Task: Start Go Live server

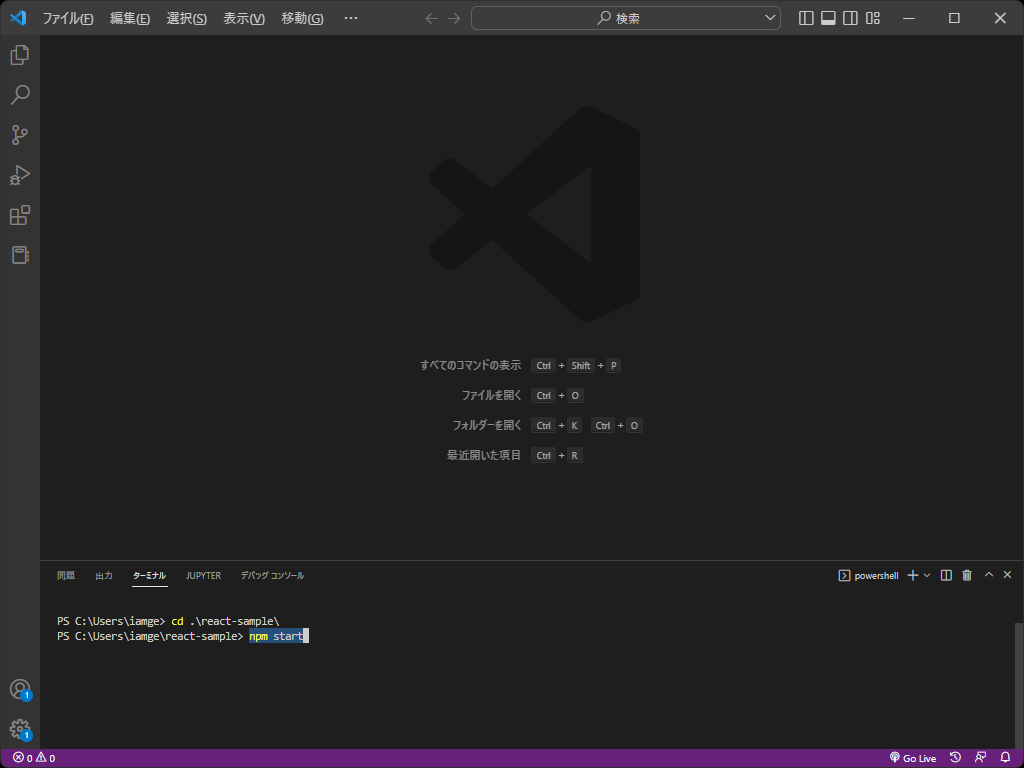Action: (913, 758)
